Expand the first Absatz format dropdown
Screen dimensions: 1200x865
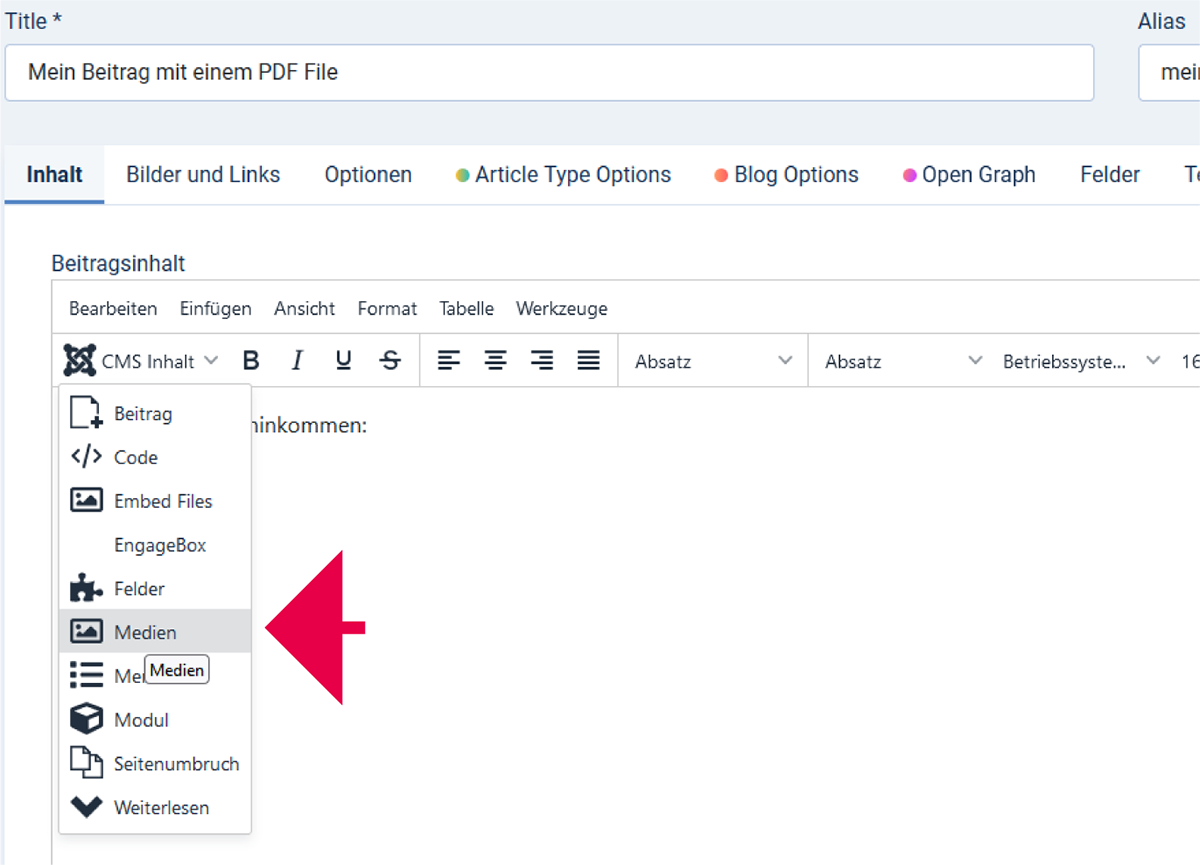(x=713, y=361)
